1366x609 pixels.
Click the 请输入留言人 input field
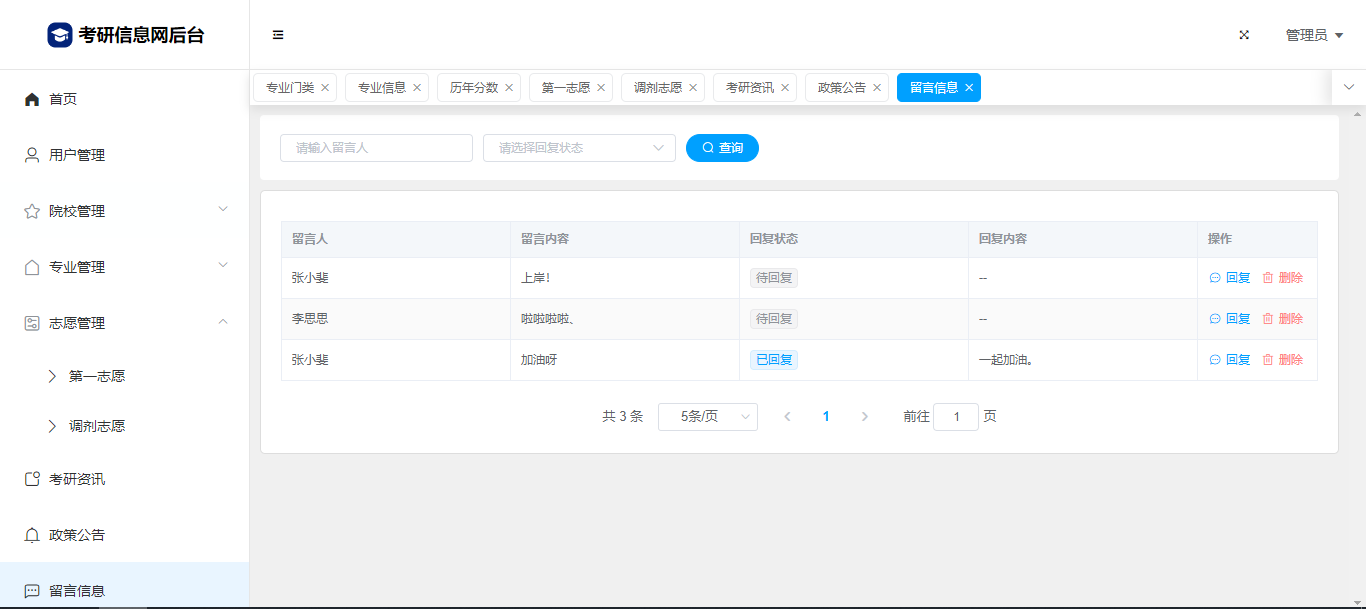376,148
